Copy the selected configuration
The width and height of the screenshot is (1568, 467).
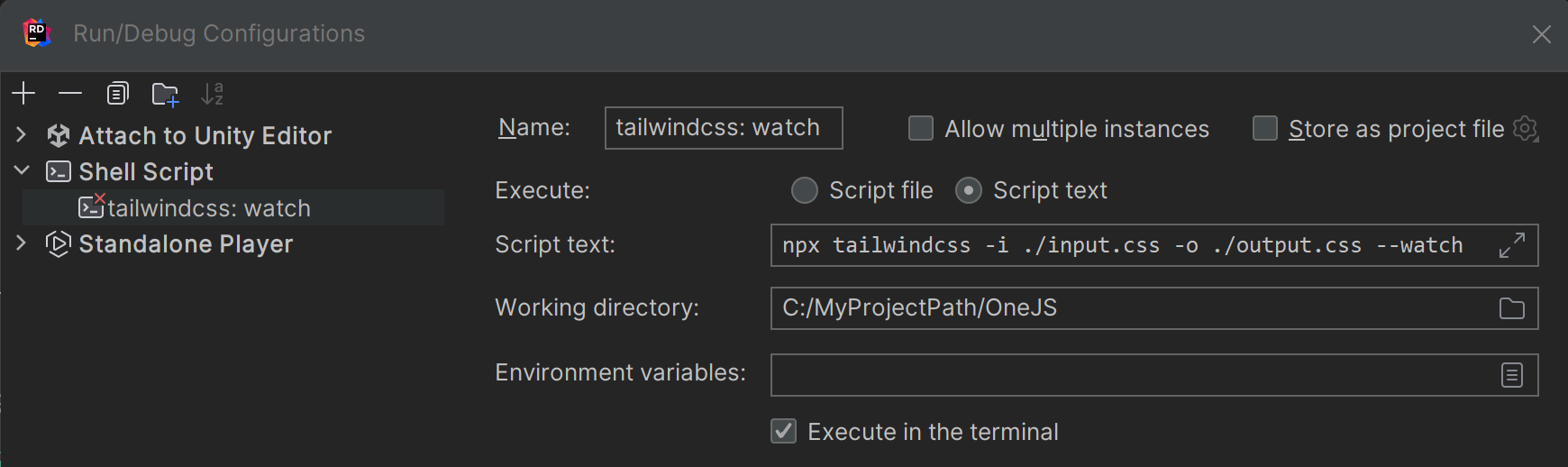[x=118, y=93]
